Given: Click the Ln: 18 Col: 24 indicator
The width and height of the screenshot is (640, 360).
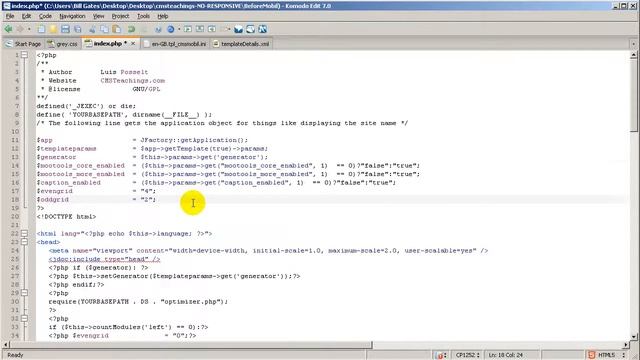Looking at the screenshot, I should tap(505, 355).
